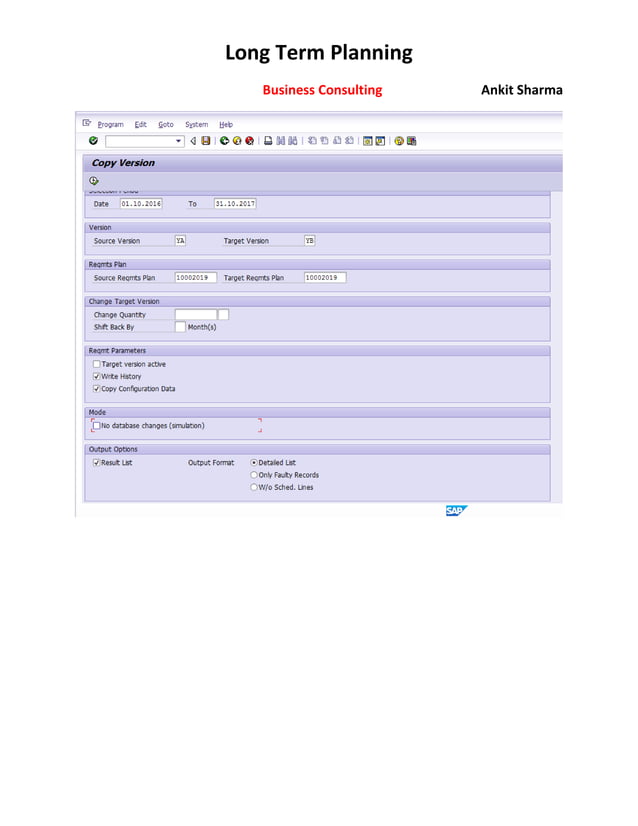
Task: Click the Date from field 01.10.2016
Action: [141, 203]
